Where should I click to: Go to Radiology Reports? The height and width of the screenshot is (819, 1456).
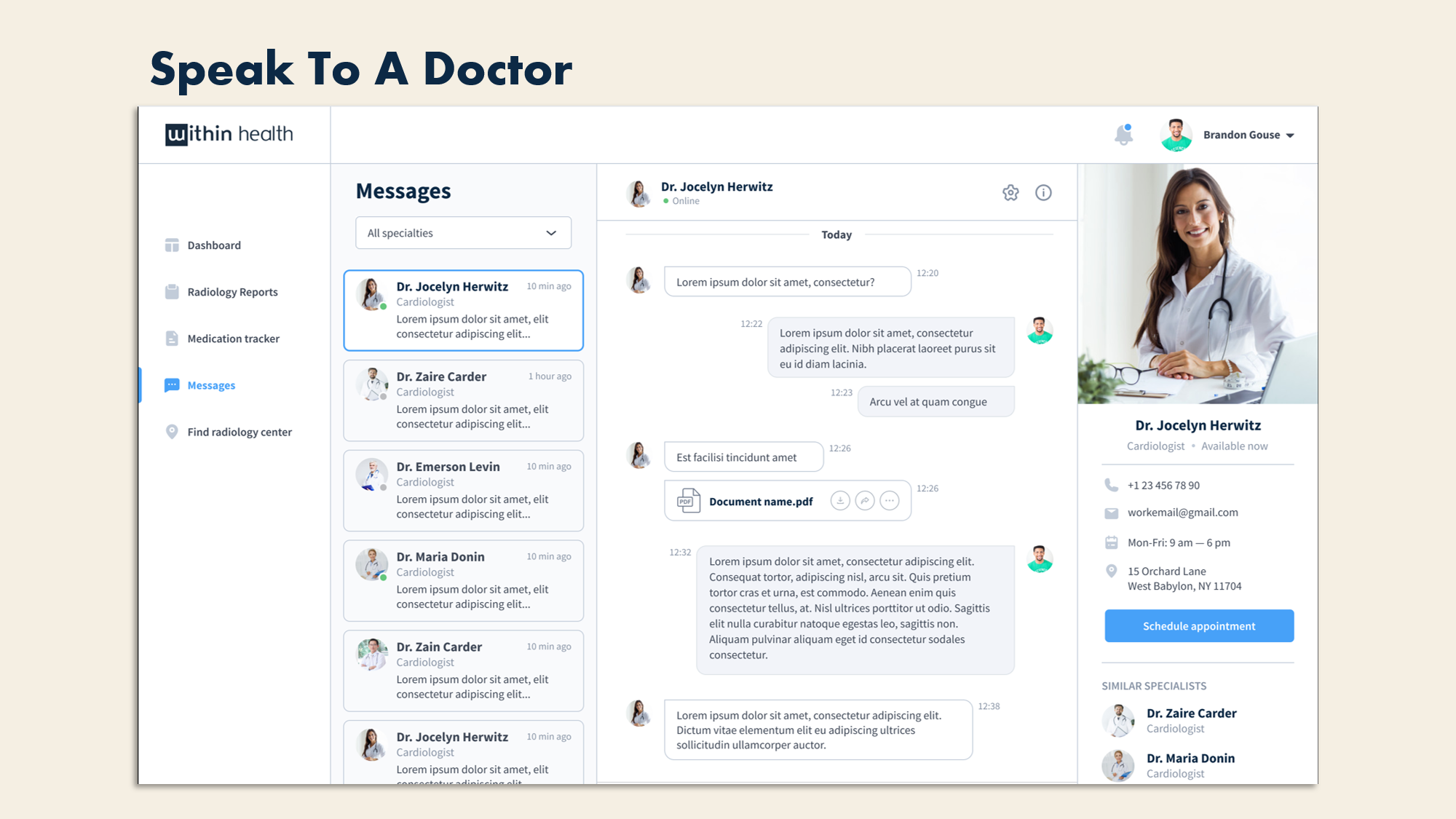coord(232,292)
